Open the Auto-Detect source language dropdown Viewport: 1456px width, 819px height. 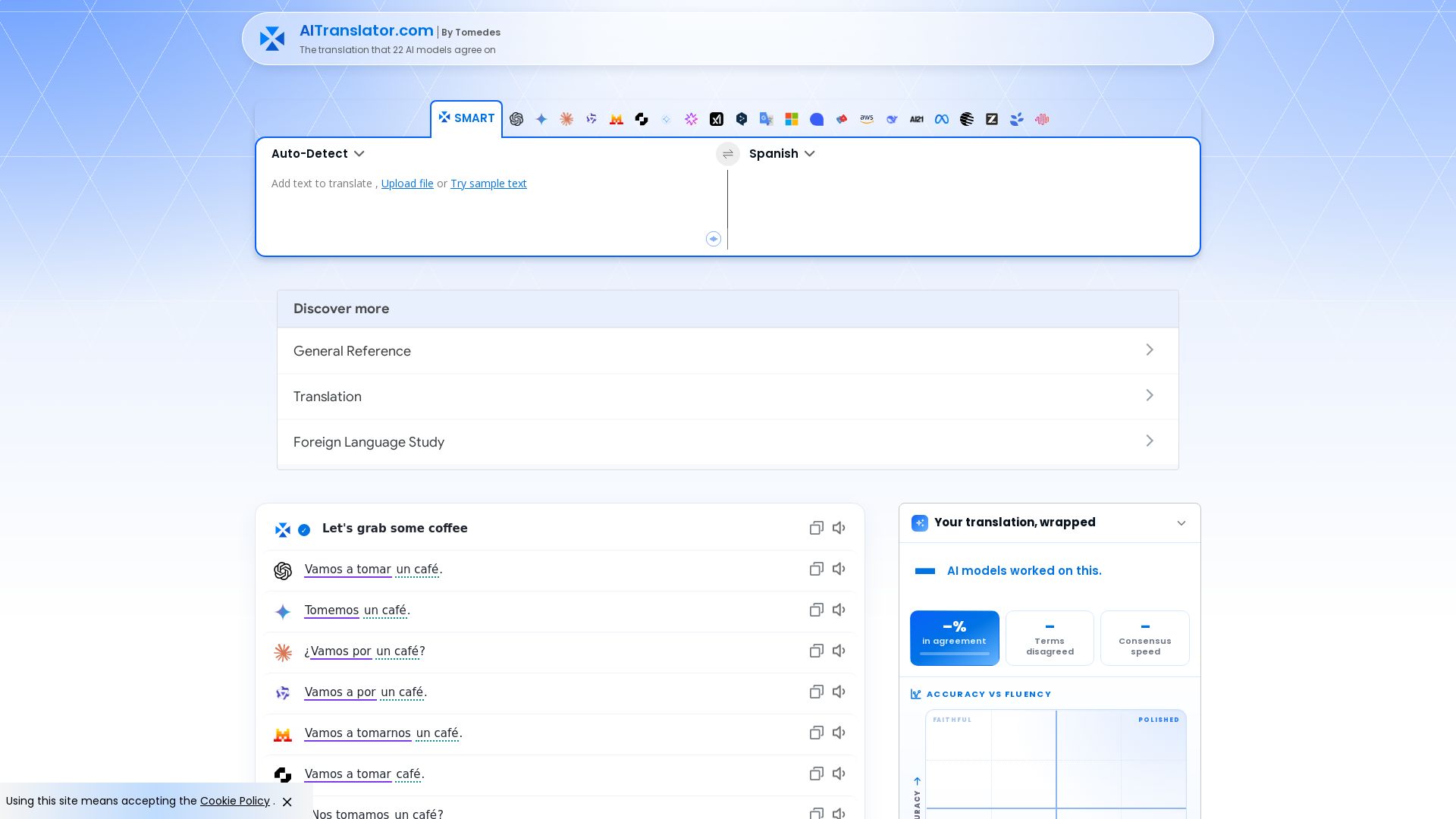(x=318, y=154)
